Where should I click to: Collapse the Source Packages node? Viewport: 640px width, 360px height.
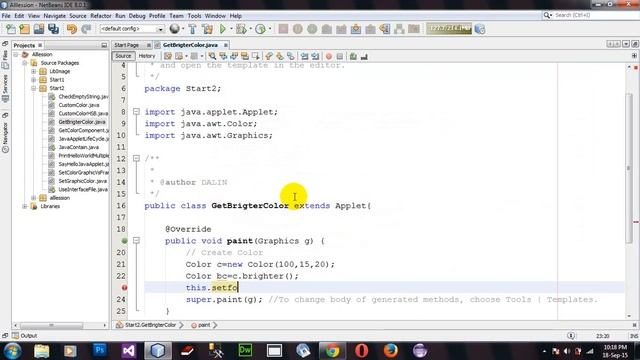25,63
